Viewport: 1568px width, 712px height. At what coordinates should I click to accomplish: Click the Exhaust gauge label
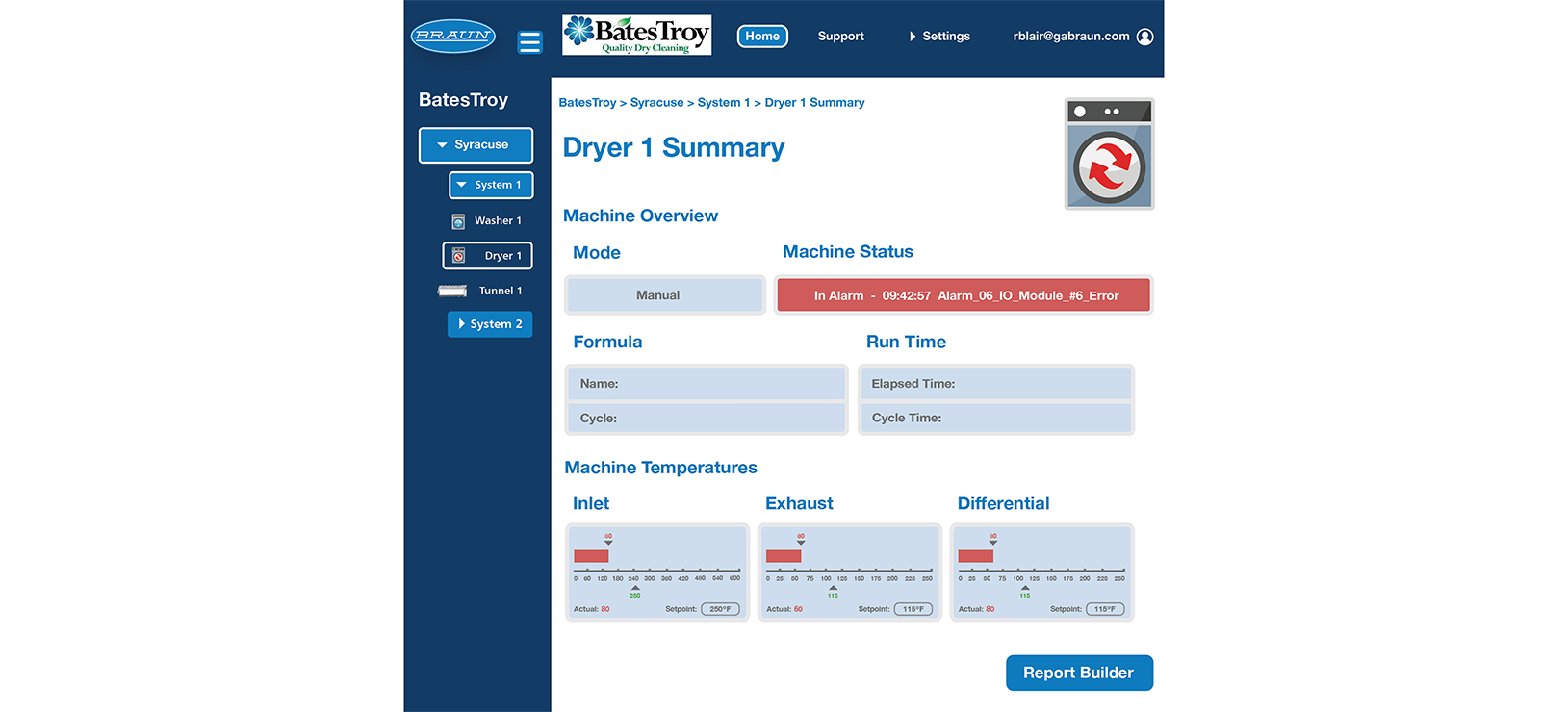(x=799, y=503)
